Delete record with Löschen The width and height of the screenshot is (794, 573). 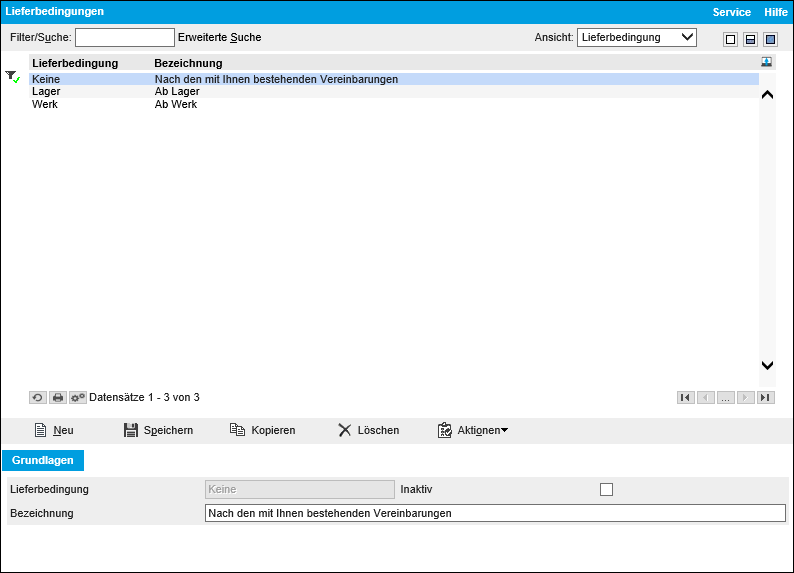368,430
